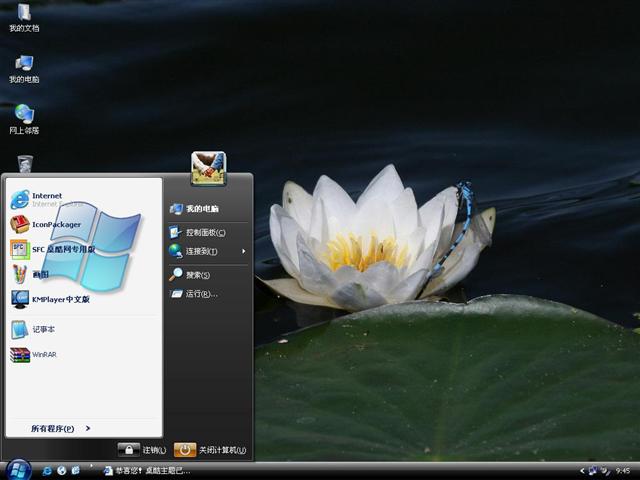Expand hidden system tray icons arrow
Image resolution: width=640 pixels, height=480 pixels.
coord(582,471)
